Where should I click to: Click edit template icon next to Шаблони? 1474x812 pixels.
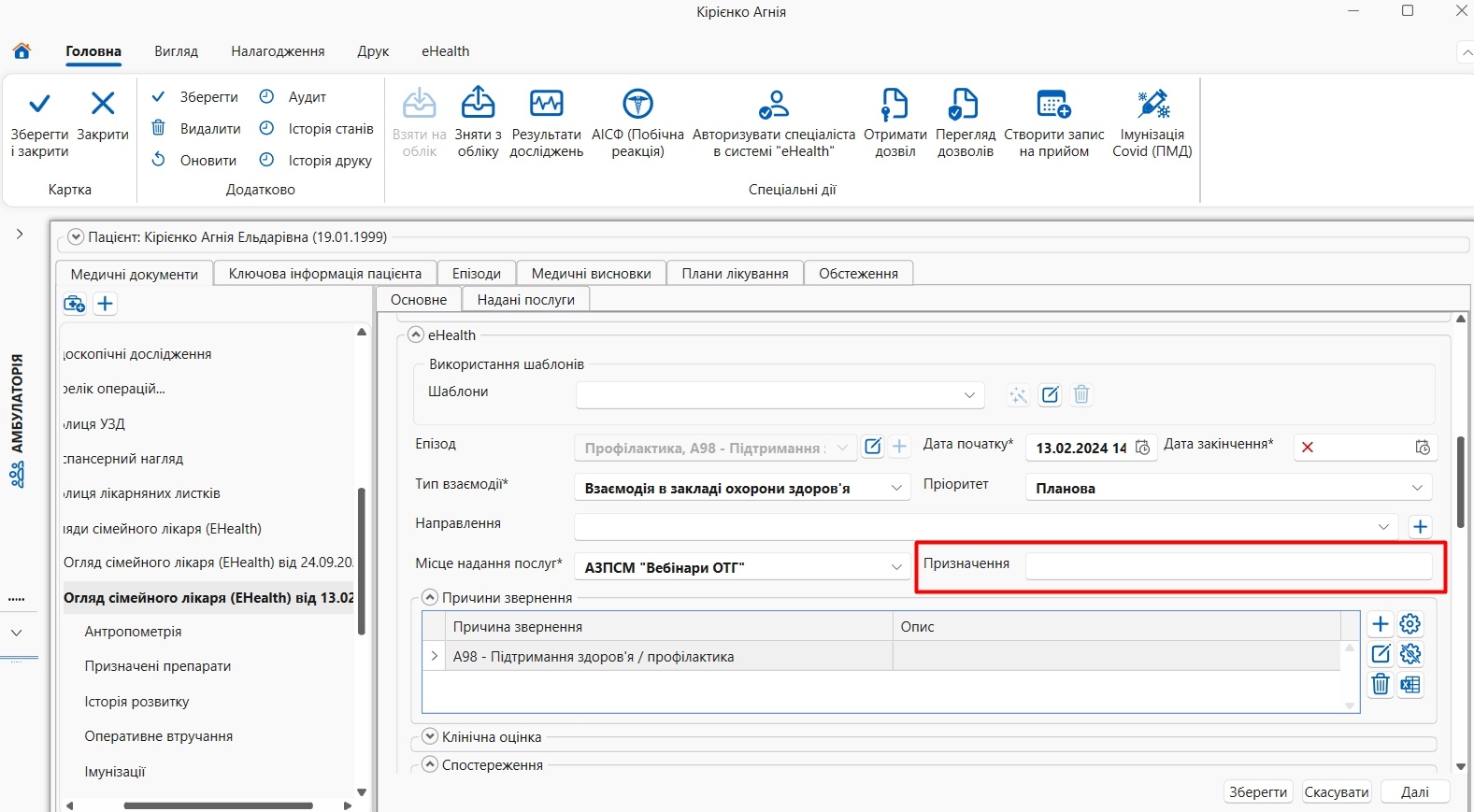point(1051,395)
